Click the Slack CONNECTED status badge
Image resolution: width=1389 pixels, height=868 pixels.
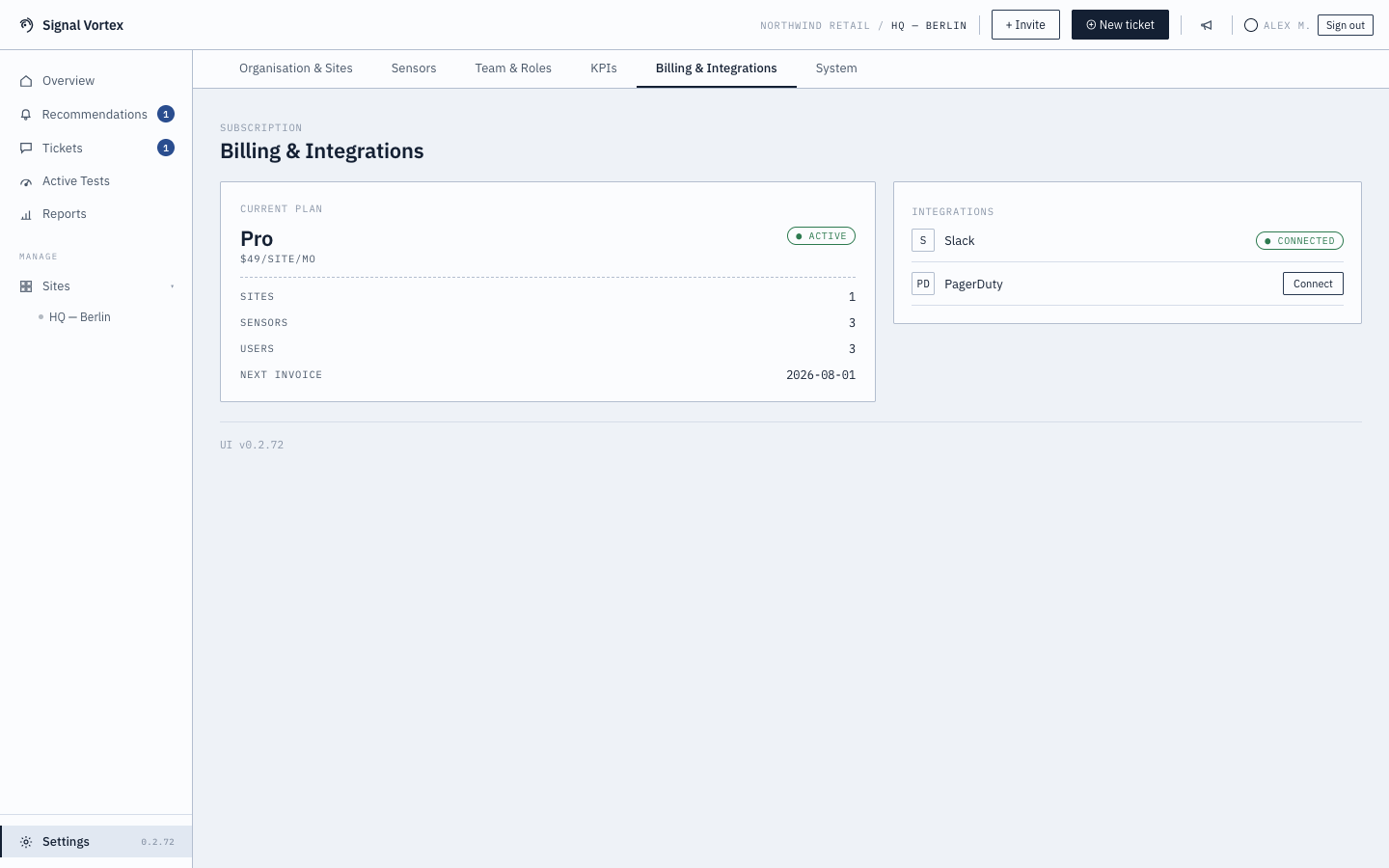click(x=1299, y=241)
